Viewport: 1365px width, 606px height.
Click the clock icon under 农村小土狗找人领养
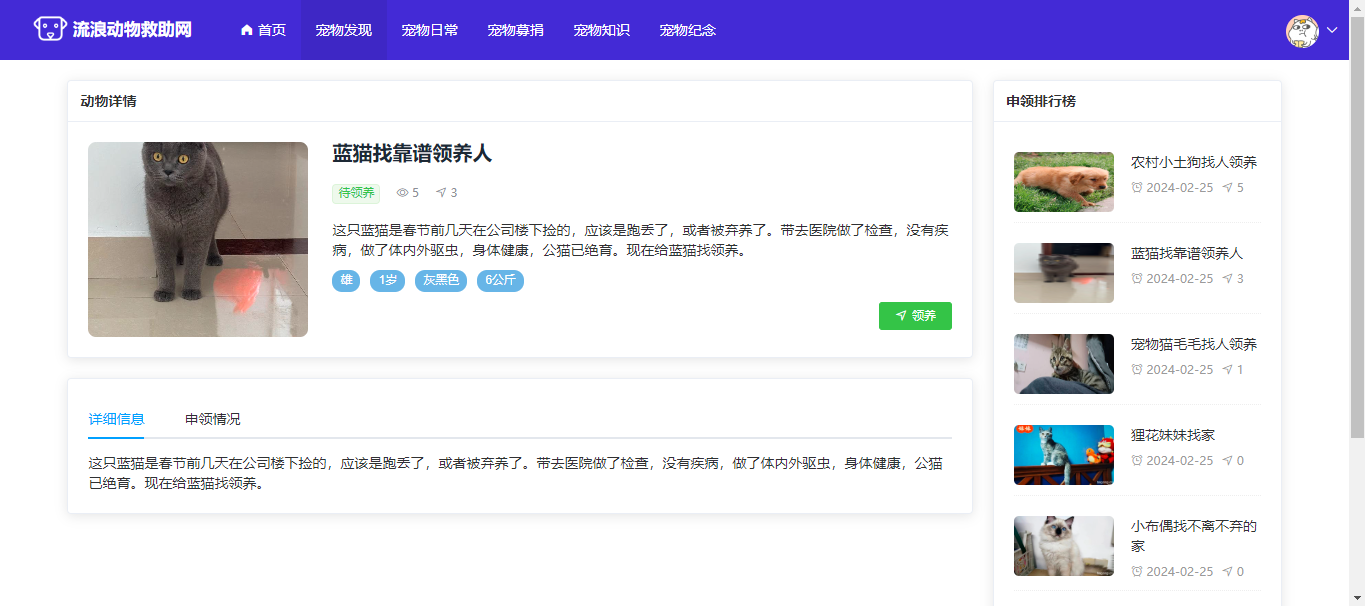point(1137,188)
